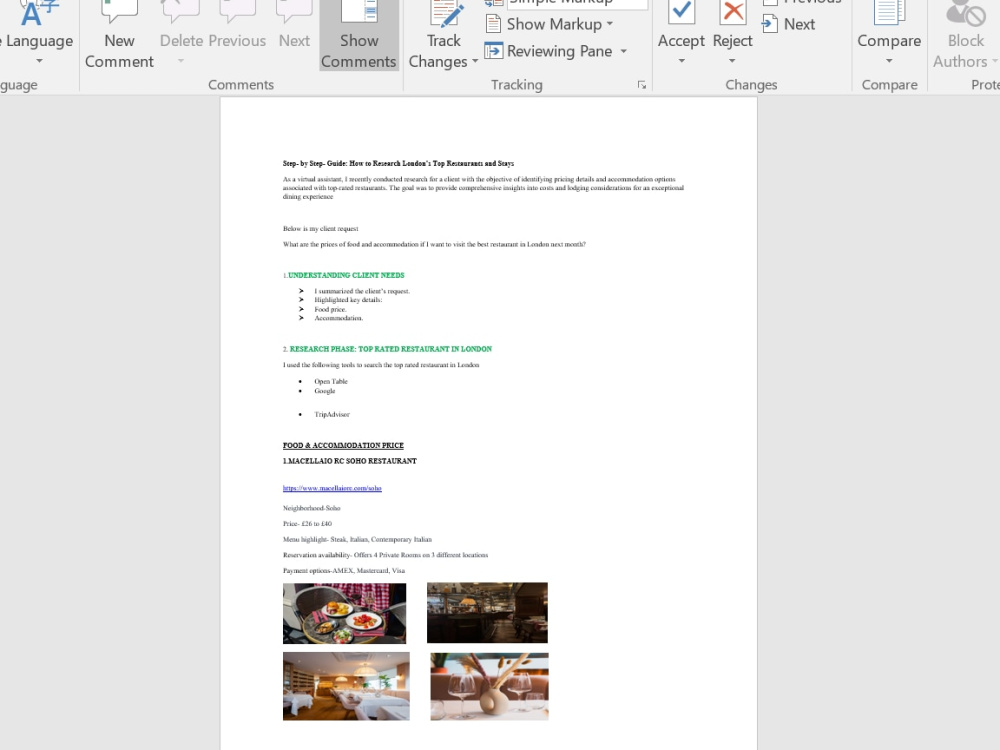This screenshot has width=1000, height=750.
Task: Go to Next change in Changes group
Action: [789, 24]
